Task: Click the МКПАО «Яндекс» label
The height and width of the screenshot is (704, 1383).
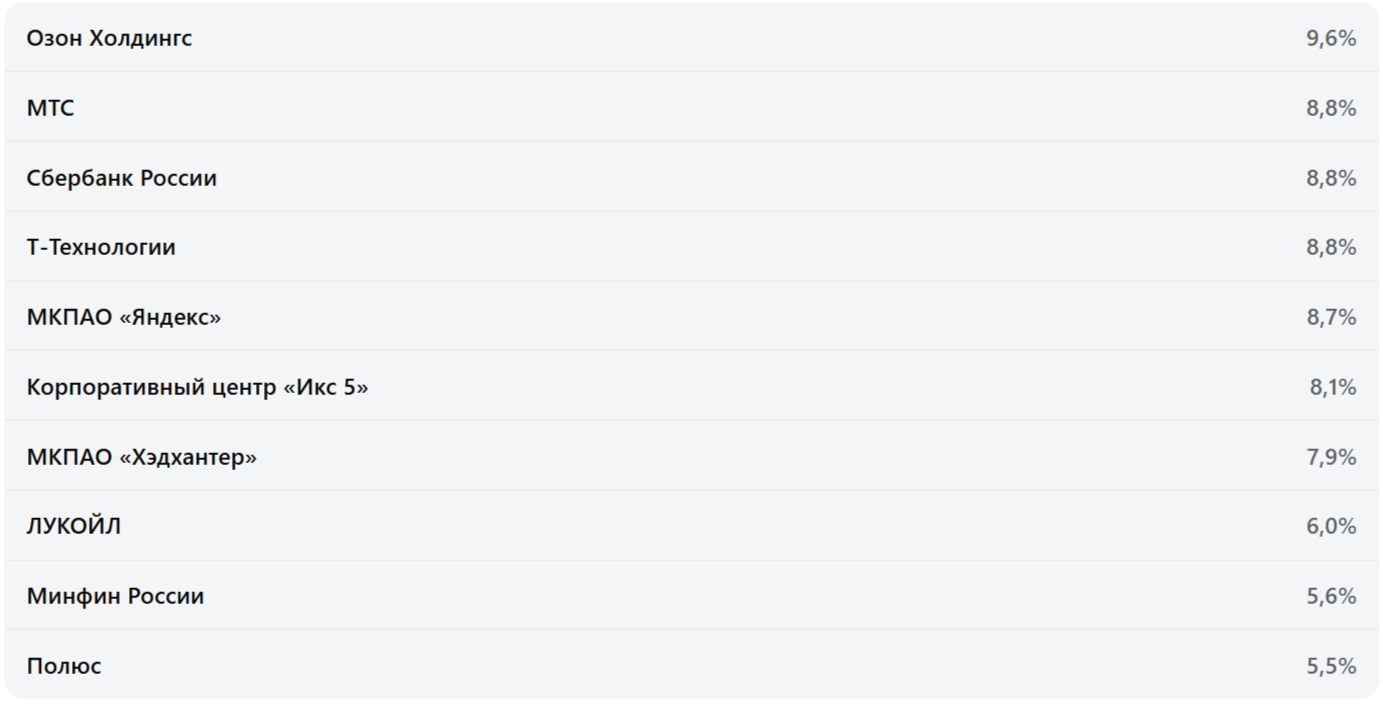Action: (x=124, y=317)
